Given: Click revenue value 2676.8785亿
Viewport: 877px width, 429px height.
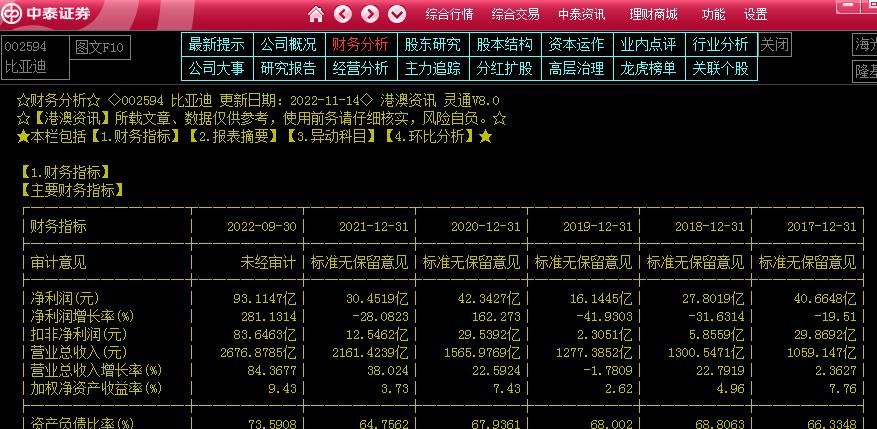Looking at the screenshot, I should coord(258,352).
